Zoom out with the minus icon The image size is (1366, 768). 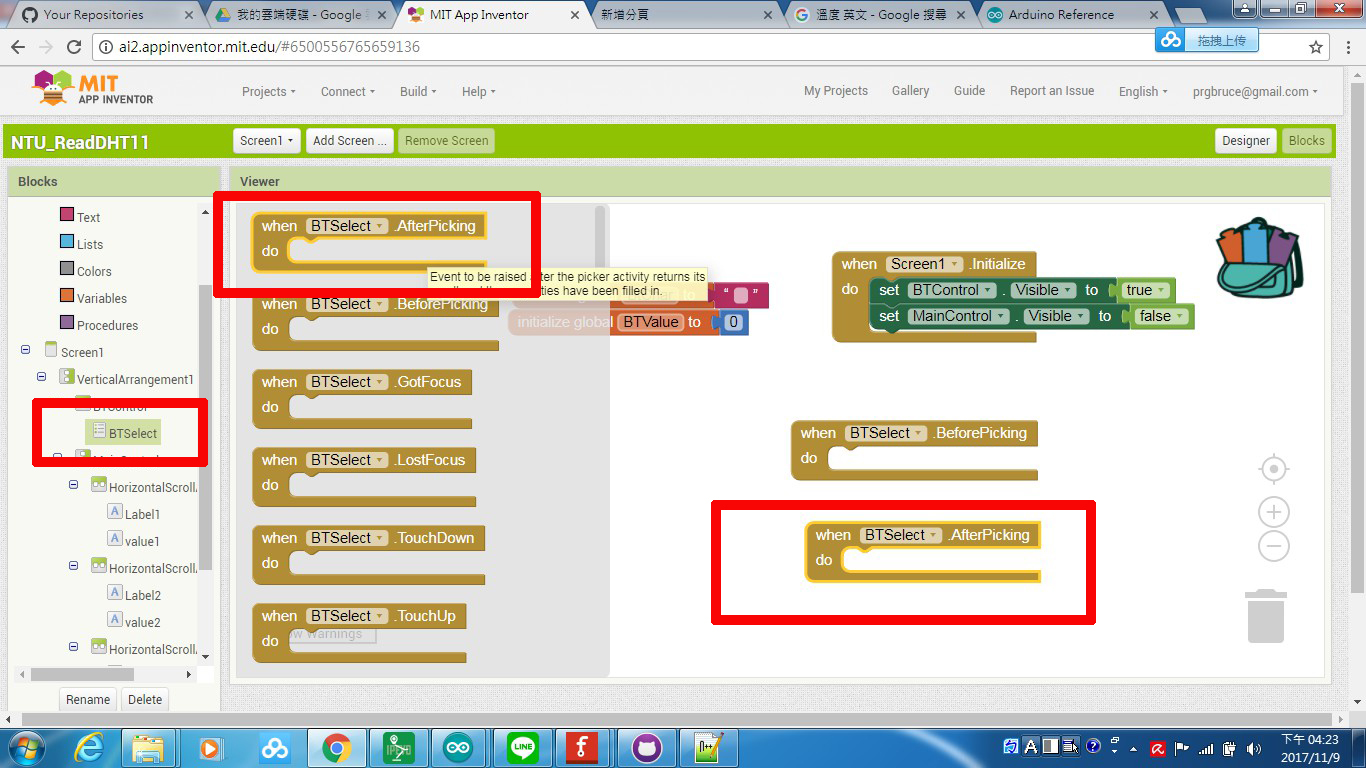point(1273,546)
